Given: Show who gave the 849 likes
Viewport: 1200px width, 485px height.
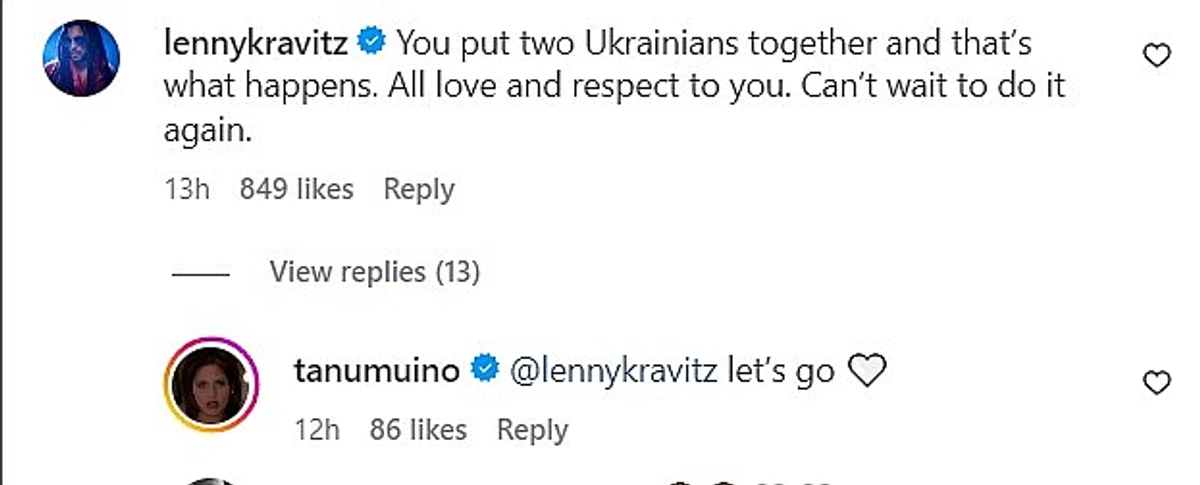Looking at the screenshot, I should tap(296, 189).
